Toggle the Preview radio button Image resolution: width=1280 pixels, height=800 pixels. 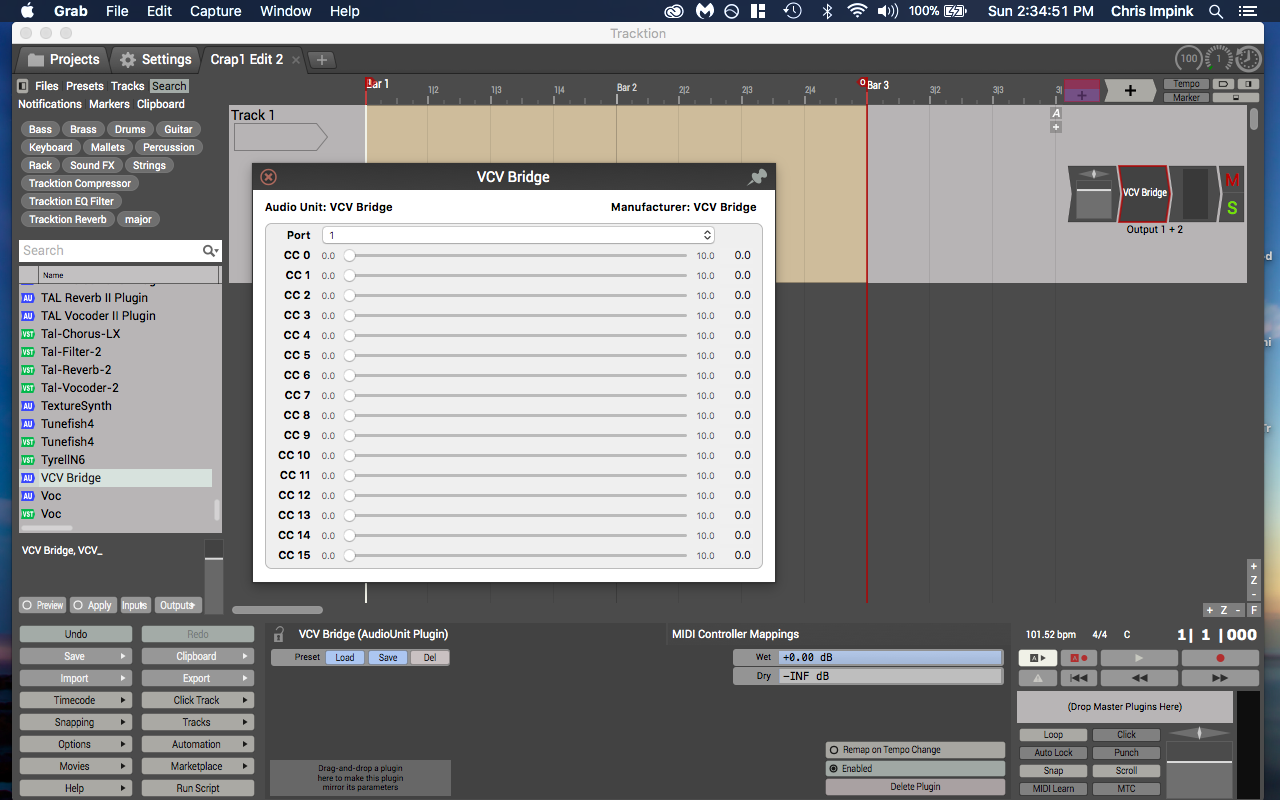[x=43, y=605]
